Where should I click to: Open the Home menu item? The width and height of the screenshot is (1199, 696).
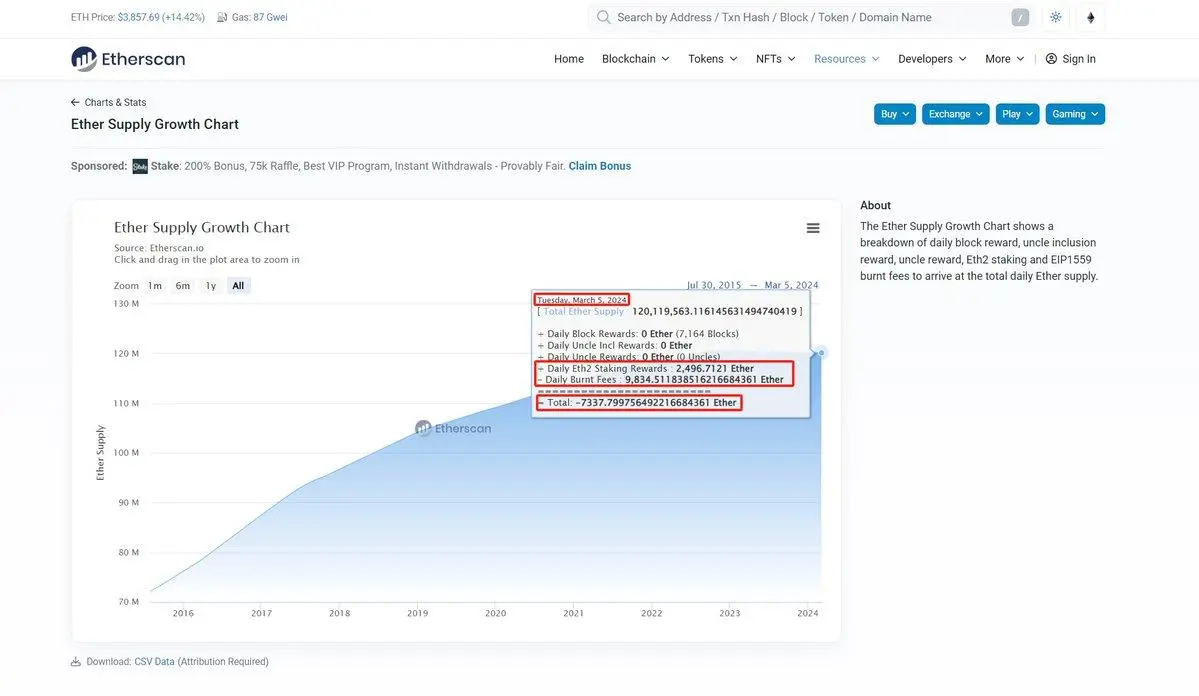tap(569, 59)
